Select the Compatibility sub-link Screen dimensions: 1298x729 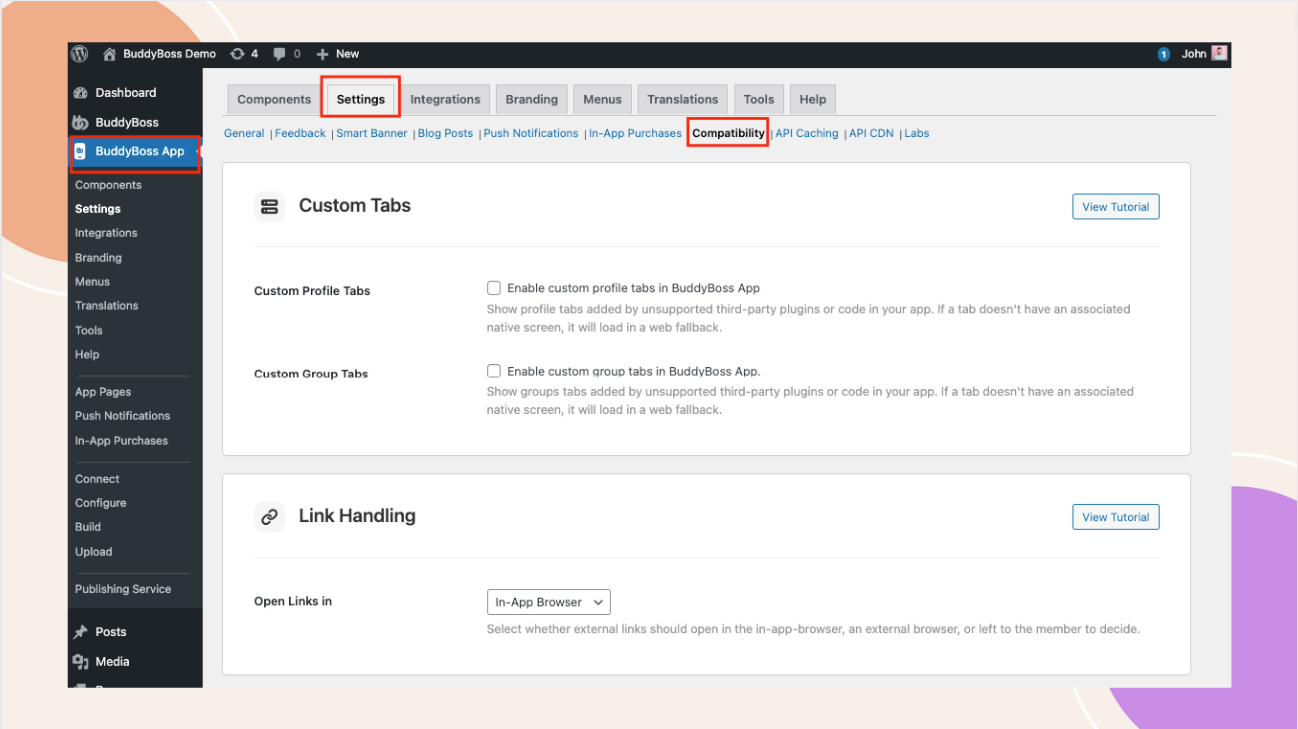728,133
